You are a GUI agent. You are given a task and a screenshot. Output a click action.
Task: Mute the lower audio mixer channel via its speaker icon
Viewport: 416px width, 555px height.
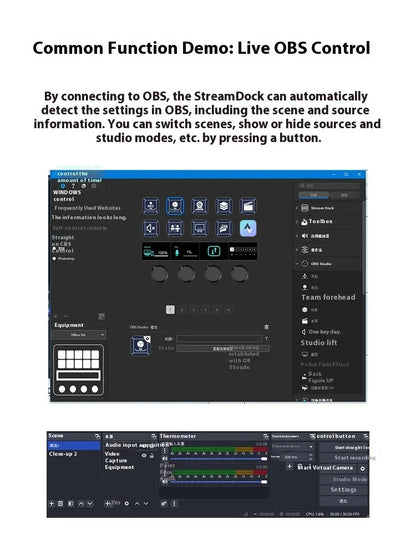pos(165,482)
